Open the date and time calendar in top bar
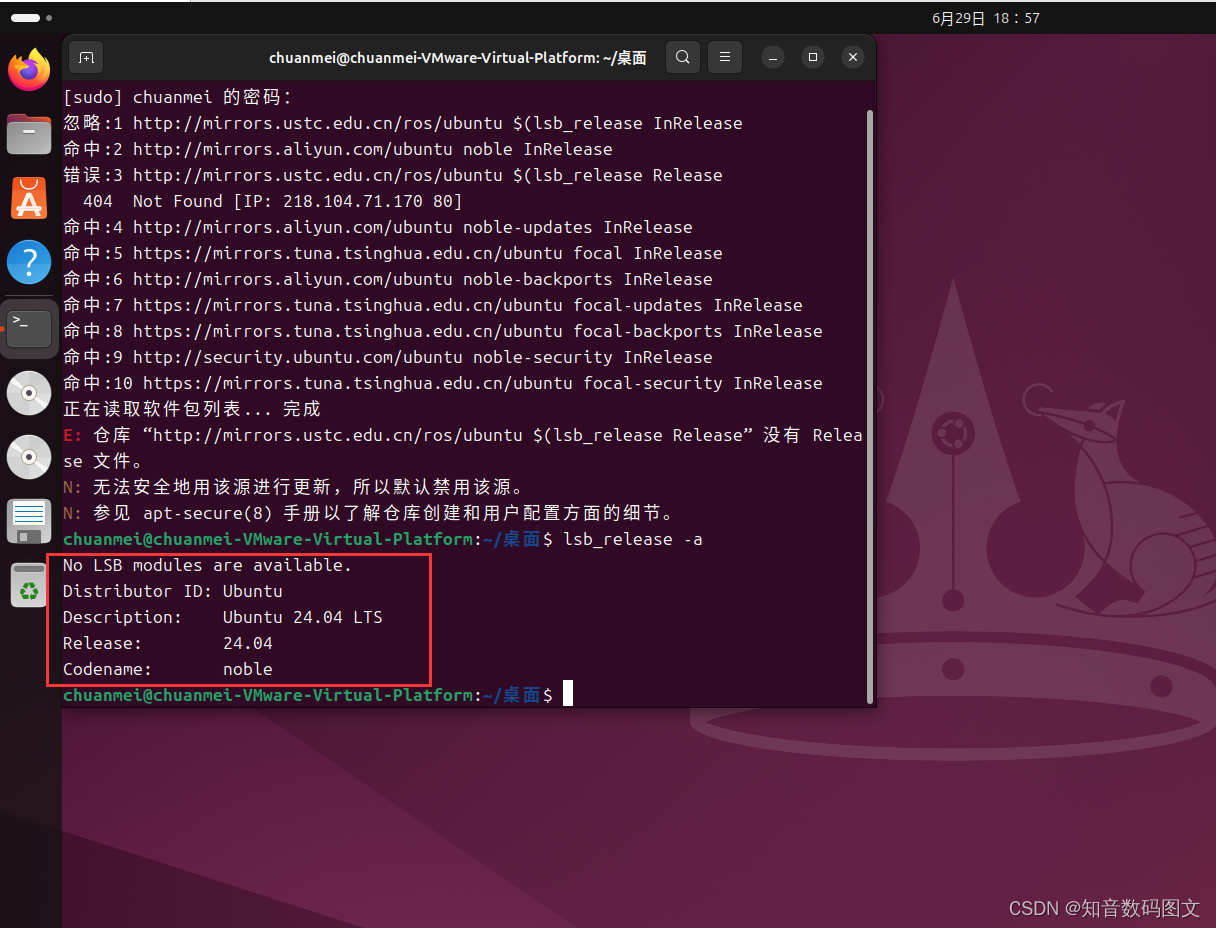Image resolution: width=1216 pixels, height=928 pixels. pyautogui.click(x=986, y=17)
